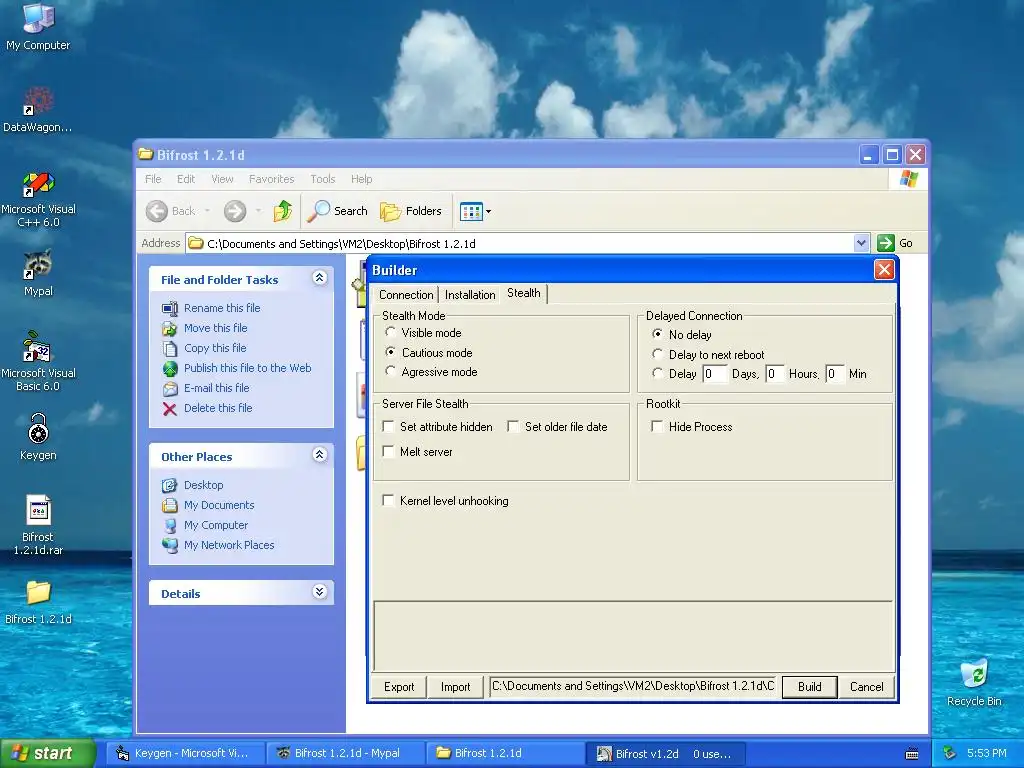
Task: Open Search in the Explorer toolbar
Action: 338,211
